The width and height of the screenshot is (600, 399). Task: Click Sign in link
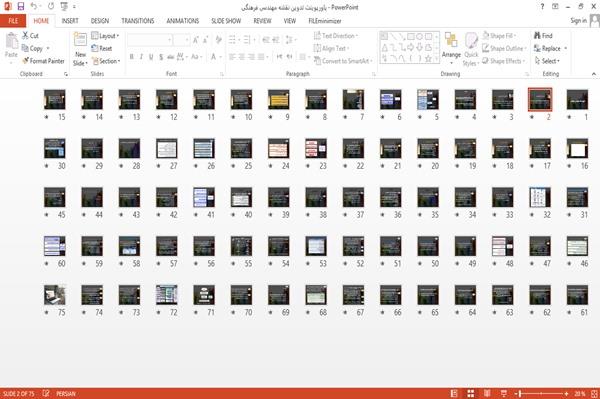point(578,21)
